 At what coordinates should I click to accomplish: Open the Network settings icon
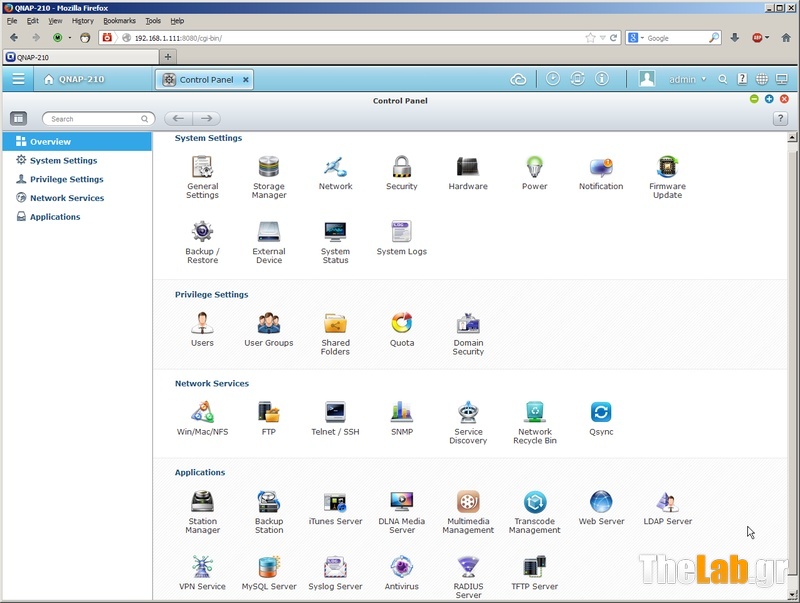tap(335, 172)
